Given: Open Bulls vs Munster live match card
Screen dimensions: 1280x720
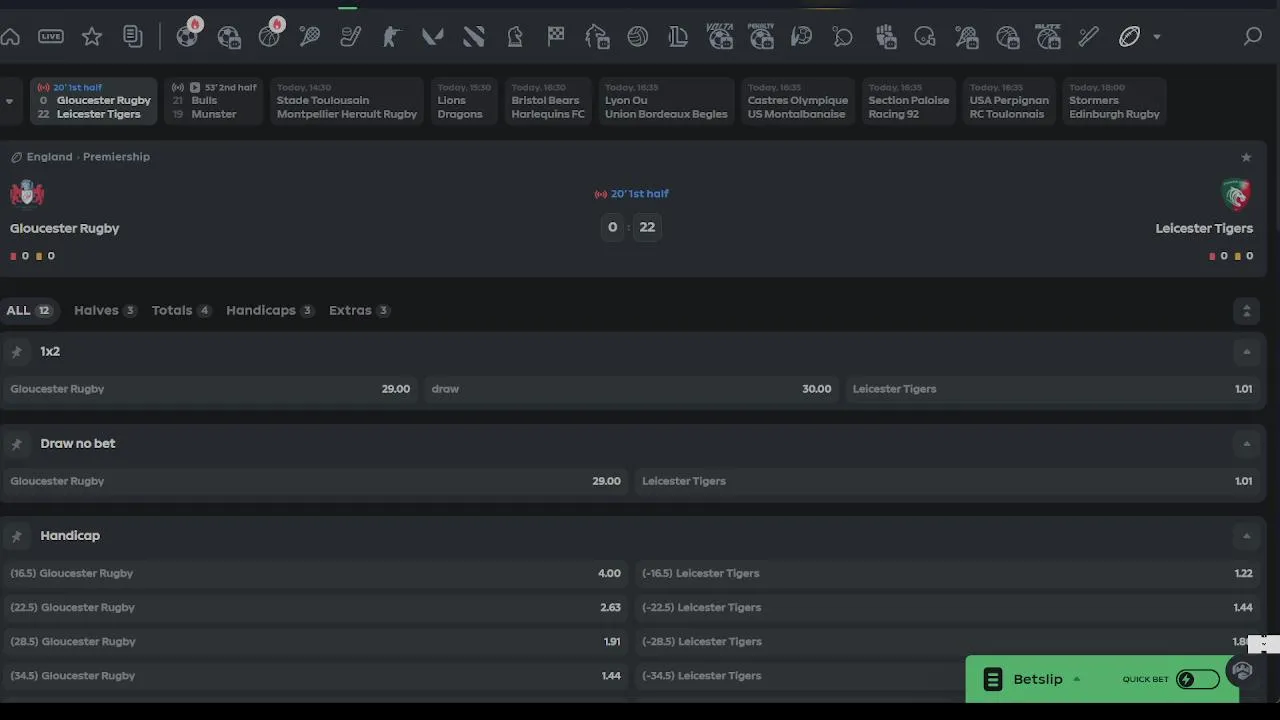Looking at the screenshot, I should click(214, 101).
